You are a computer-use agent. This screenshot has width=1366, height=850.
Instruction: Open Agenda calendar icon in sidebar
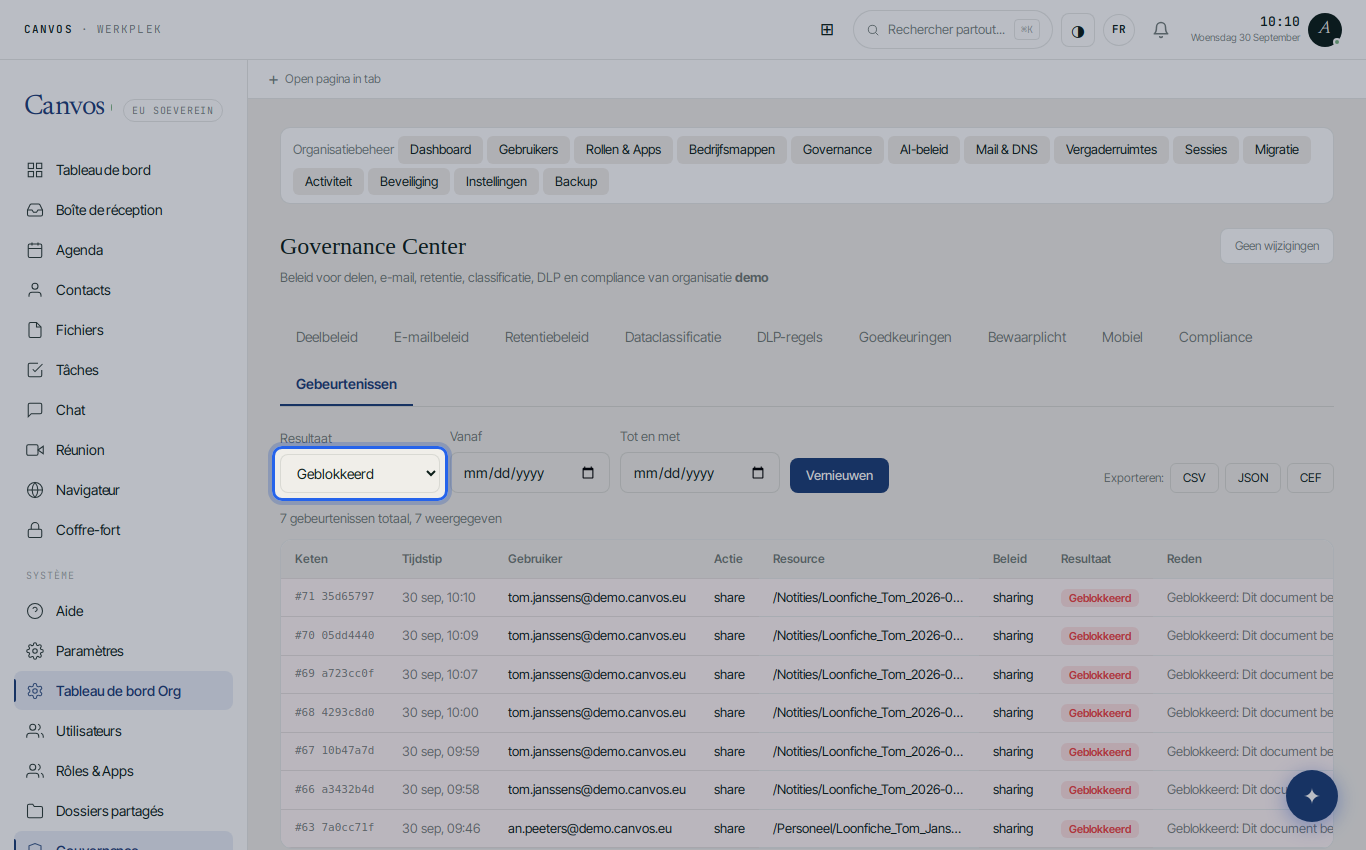(x=35, y=250)
